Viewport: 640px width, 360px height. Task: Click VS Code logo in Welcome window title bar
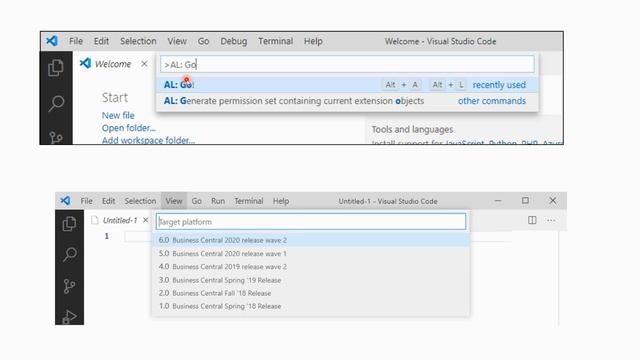[x=52, y=41]
